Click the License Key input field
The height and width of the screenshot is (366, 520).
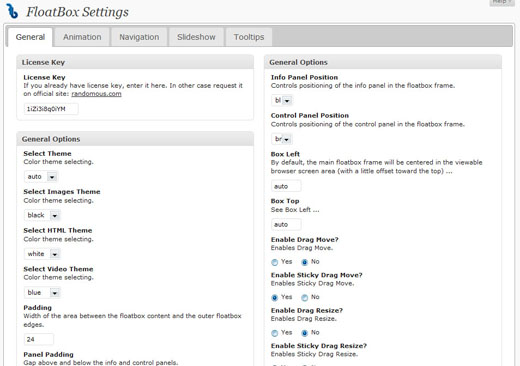click(51, 109)
